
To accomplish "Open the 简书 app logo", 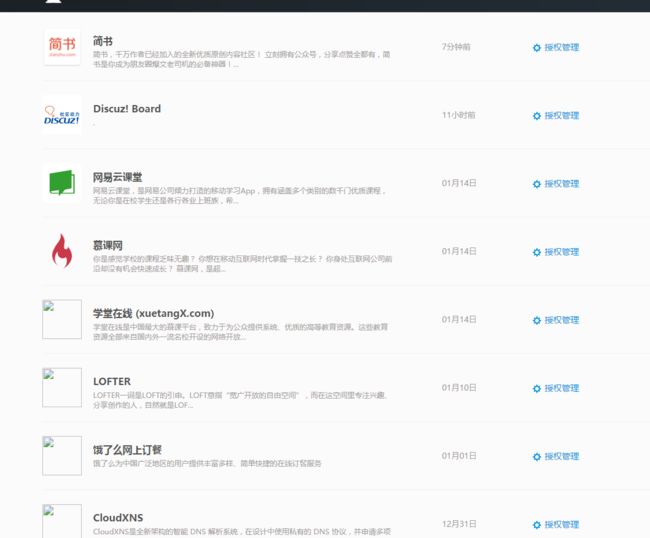I will pyautogui.click(x=62, y=47).
